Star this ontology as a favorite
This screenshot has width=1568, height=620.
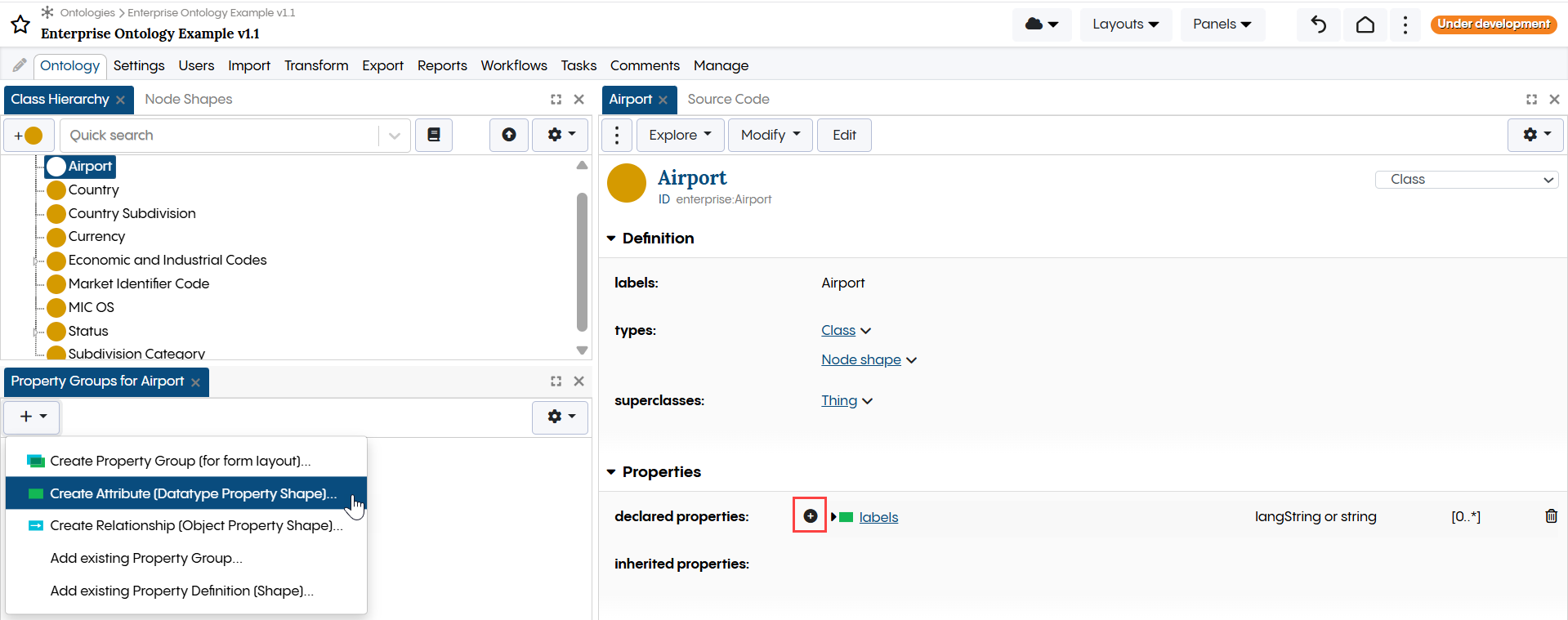click(20, 25)
